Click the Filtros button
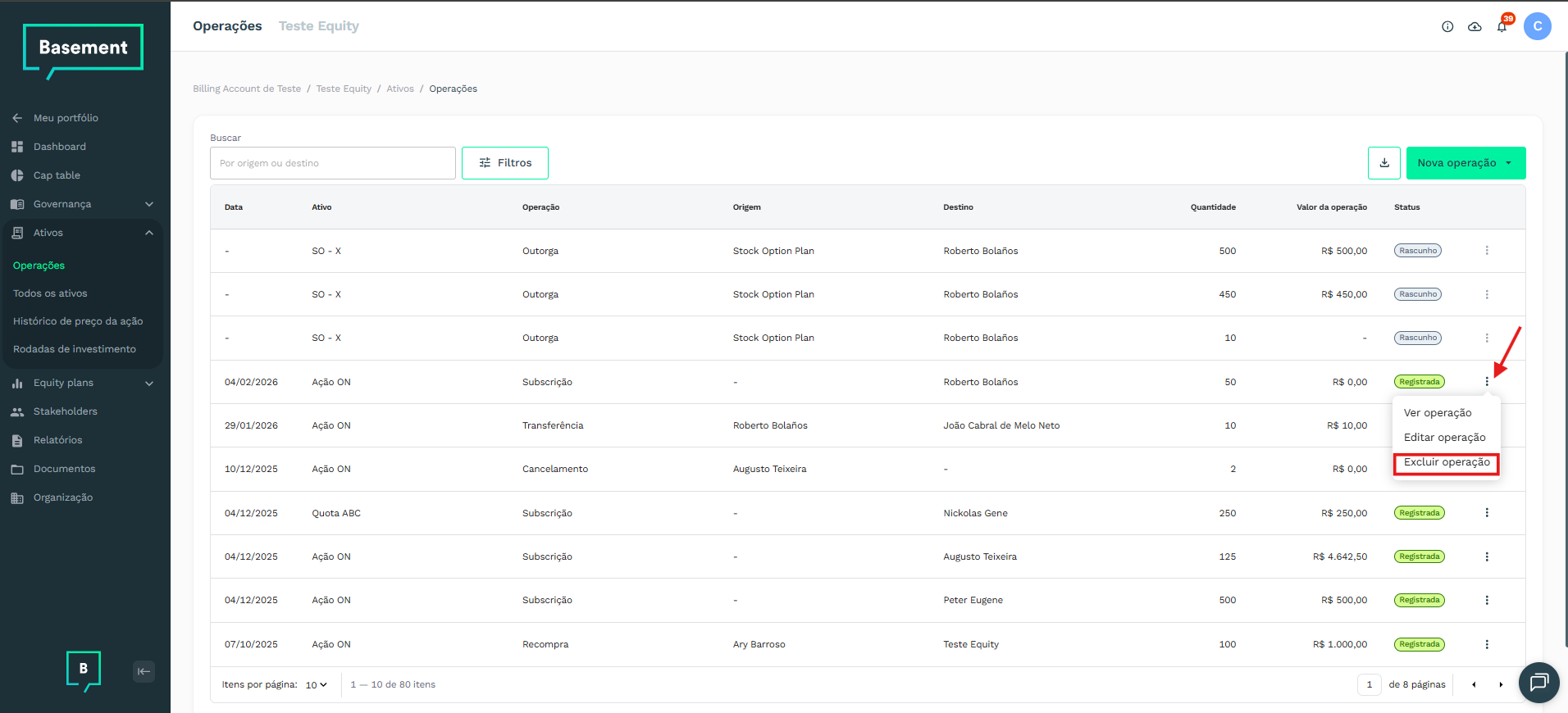The width and height of the screenshot is (1568, 713). coord(504,163)
